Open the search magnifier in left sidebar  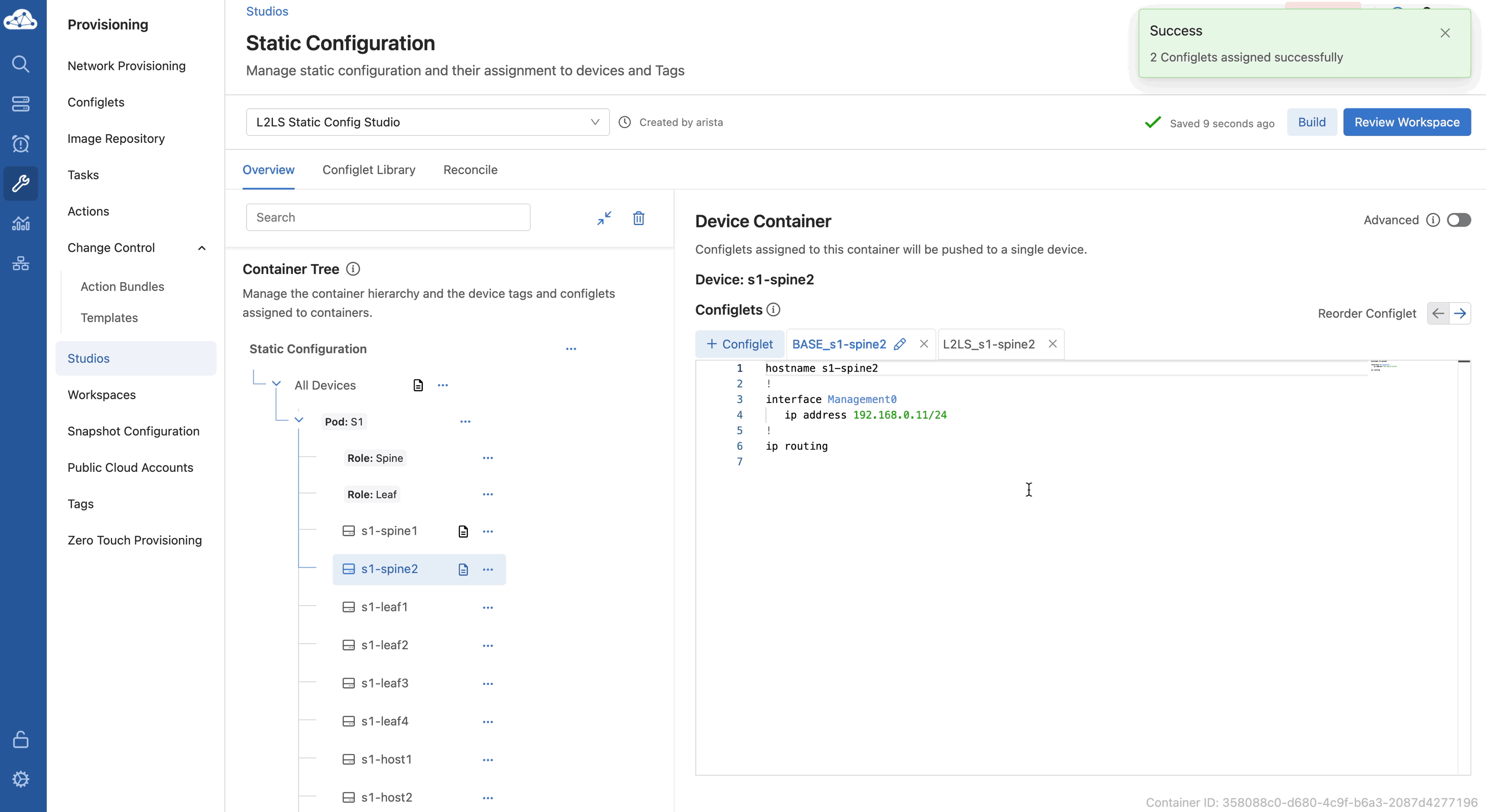click(21, 63)
